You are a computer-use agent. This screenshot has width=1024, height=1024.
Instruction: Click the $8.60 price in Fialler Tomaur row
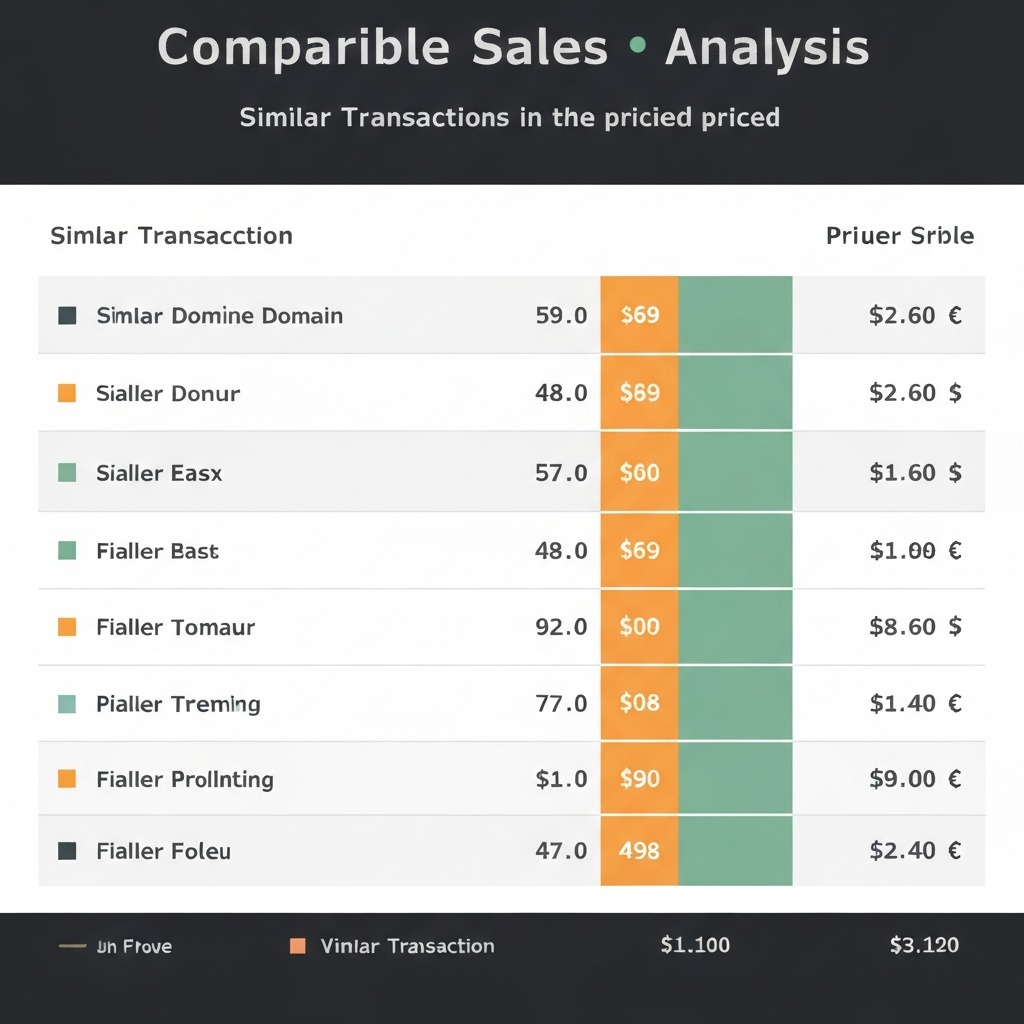click(915, 627)
